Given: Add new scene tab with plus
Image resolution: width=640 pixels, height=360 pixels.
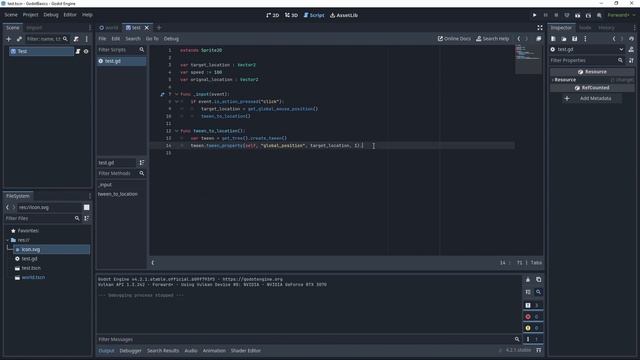Looking at the screenshot, I should [159, 28].
